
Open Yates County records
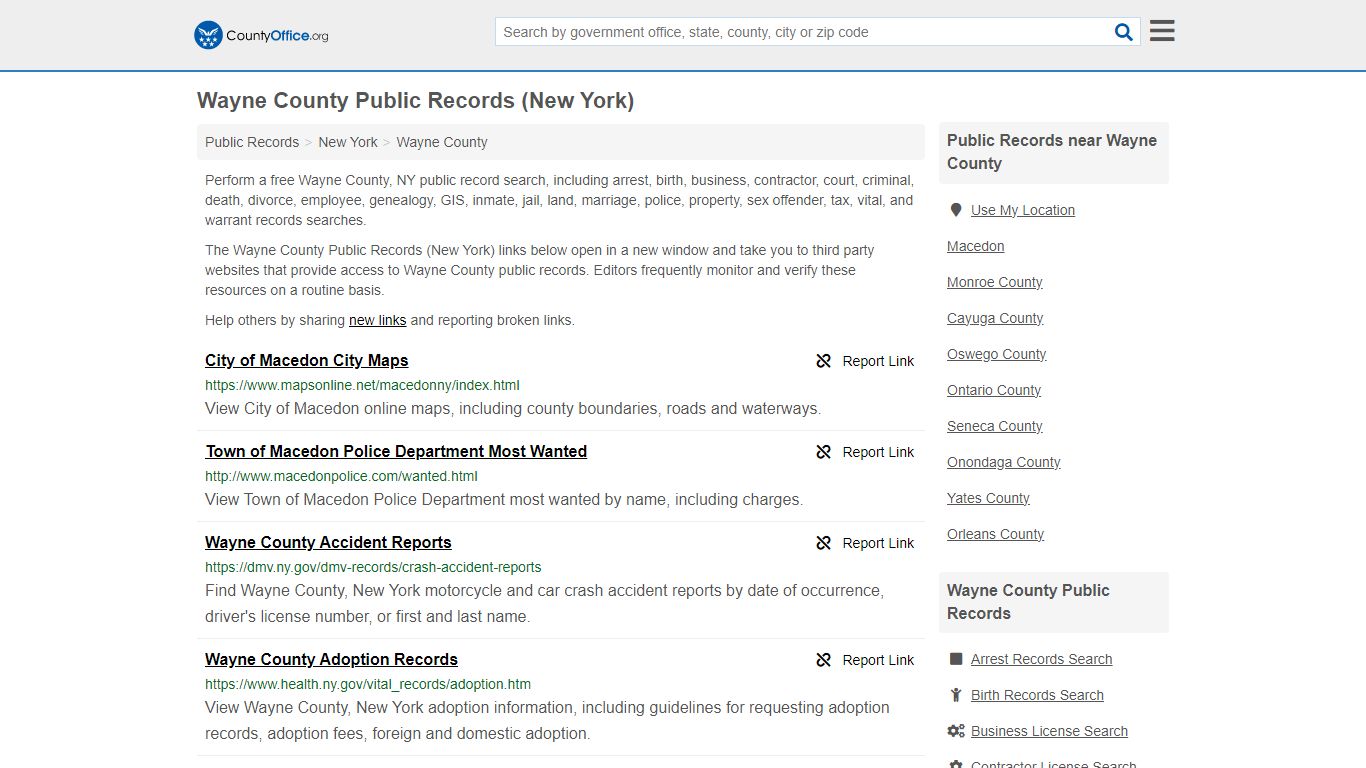(988, 498)
